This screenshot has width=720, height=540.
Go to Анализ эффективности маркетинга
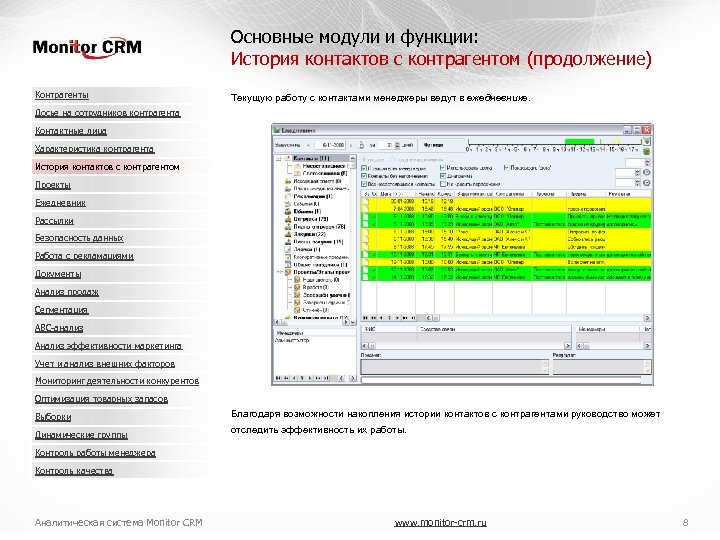108,346
